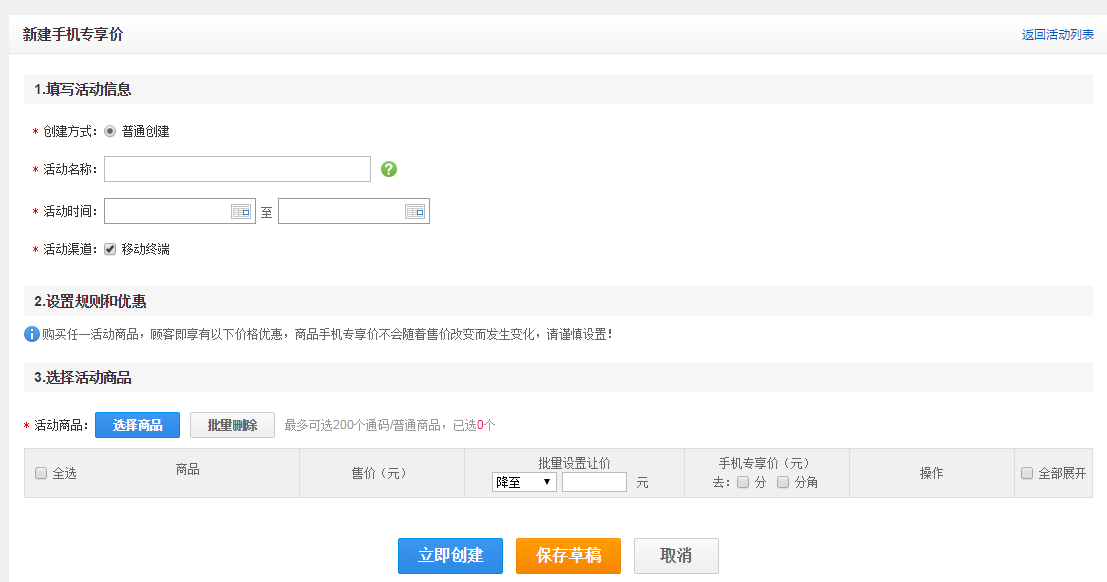This screenshot has width=1107, height=582.
Task: Click the 选择商品 button
Action: [x=138, y=425]
